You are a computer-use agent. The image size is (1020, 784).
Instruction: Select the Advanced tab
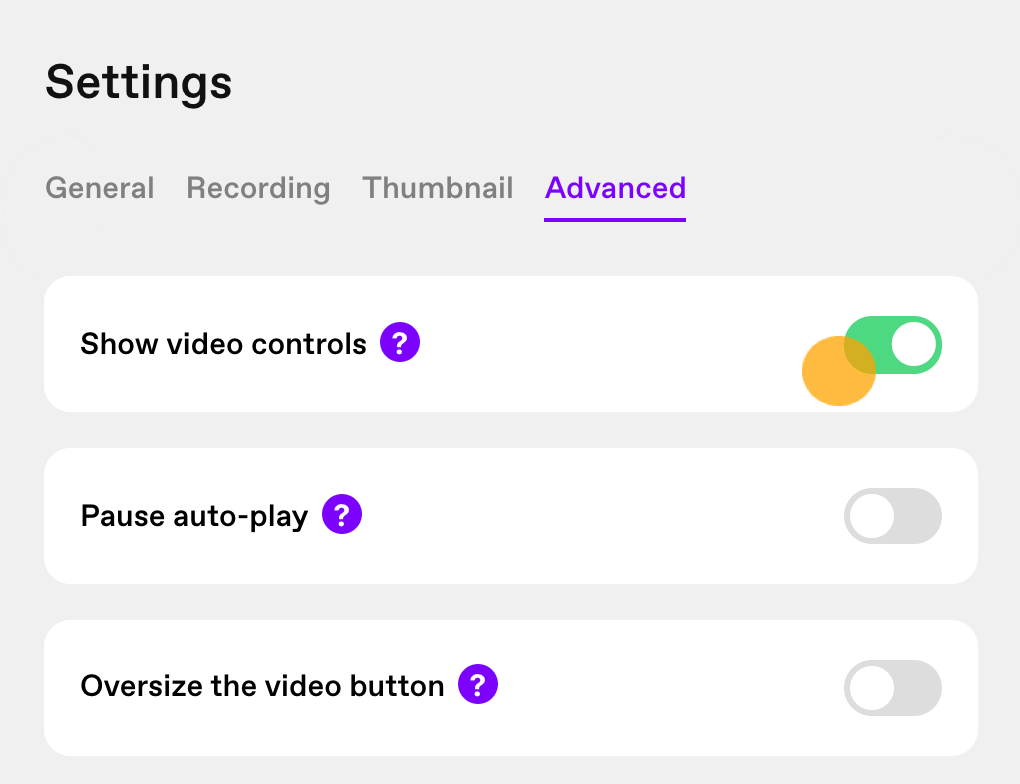[615, 188]
